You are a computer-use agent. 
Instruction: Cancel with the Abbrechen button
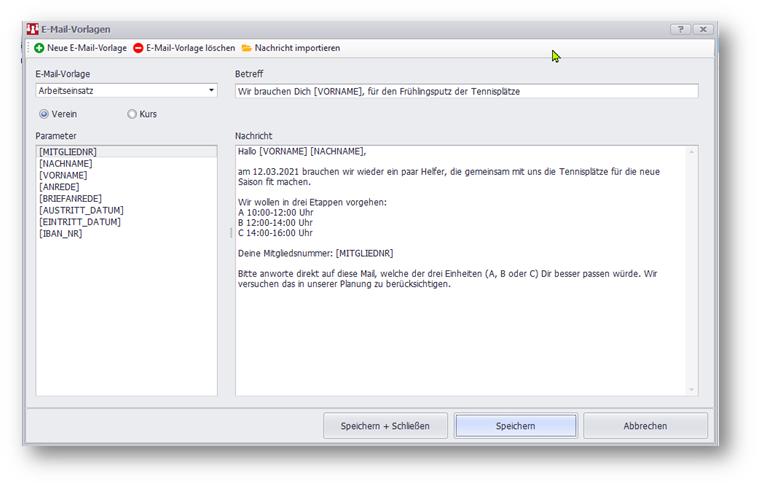point(645,426)
